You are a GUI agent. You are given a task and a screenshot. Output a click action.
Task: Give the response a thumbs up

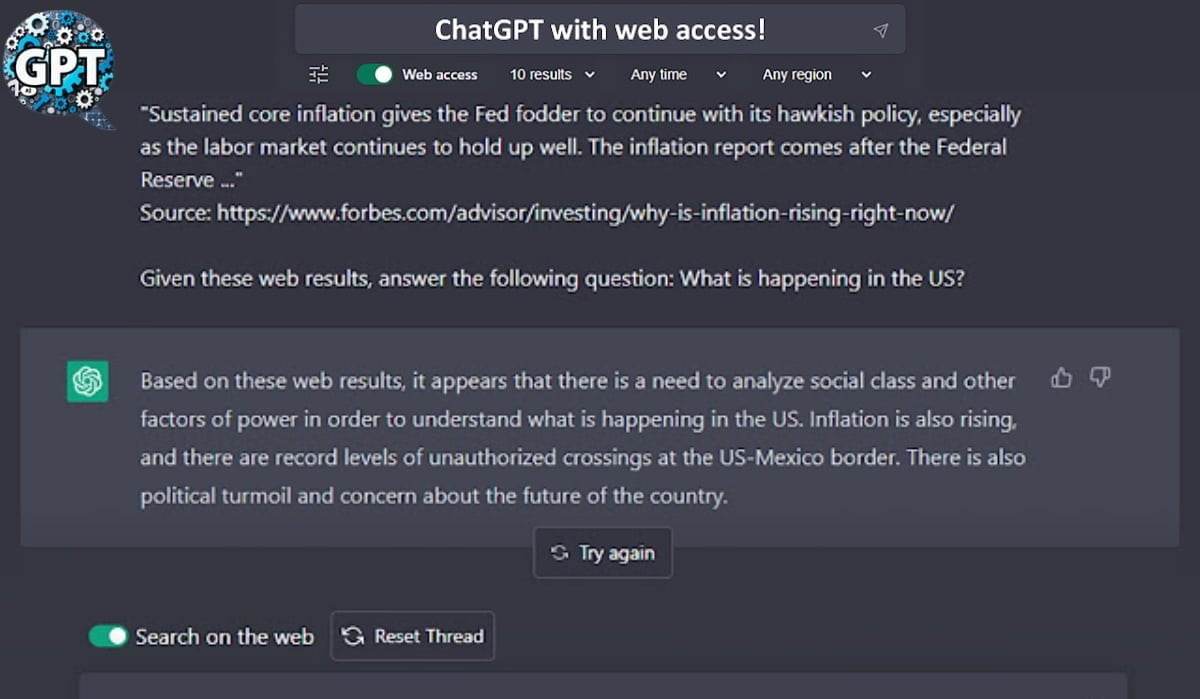tap(1061, 378)
